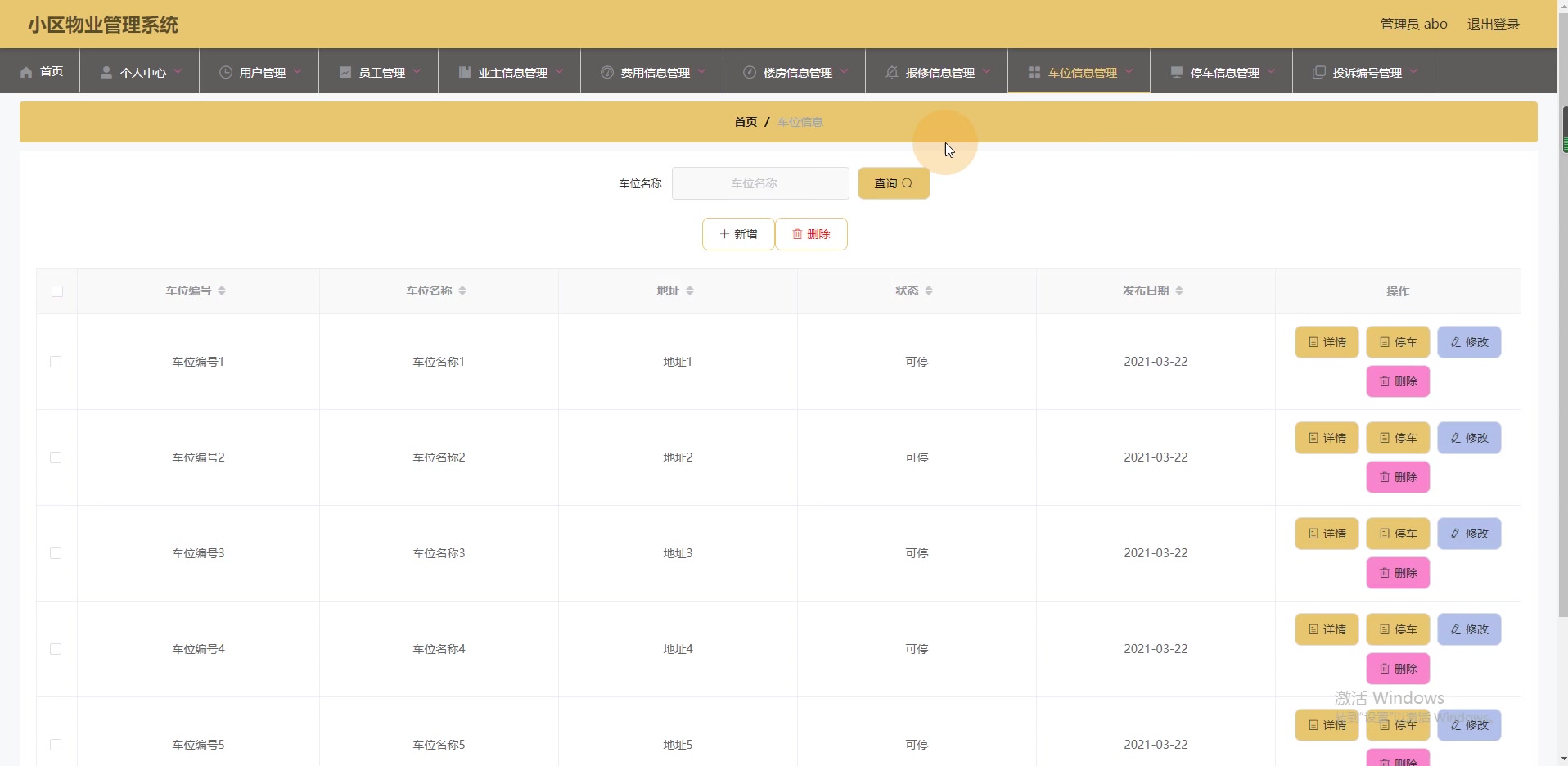Image resolution: width=1568 pixels, height=766 pixels.
Task: Click the person icon in 个人中心
Action: (x=106, y=72)
